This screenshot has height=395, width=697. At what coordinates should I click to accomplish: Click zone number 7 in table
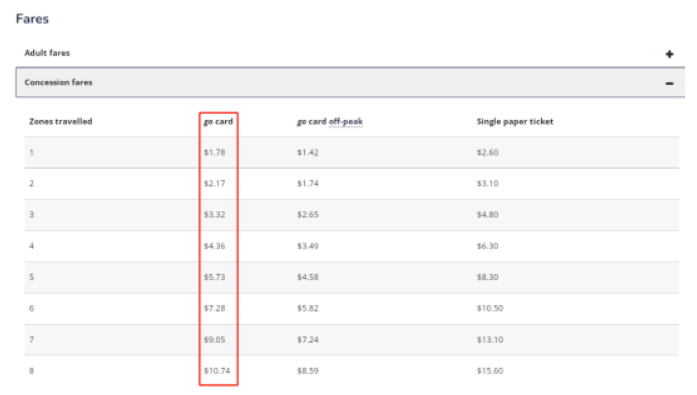[x=32, y=339]
